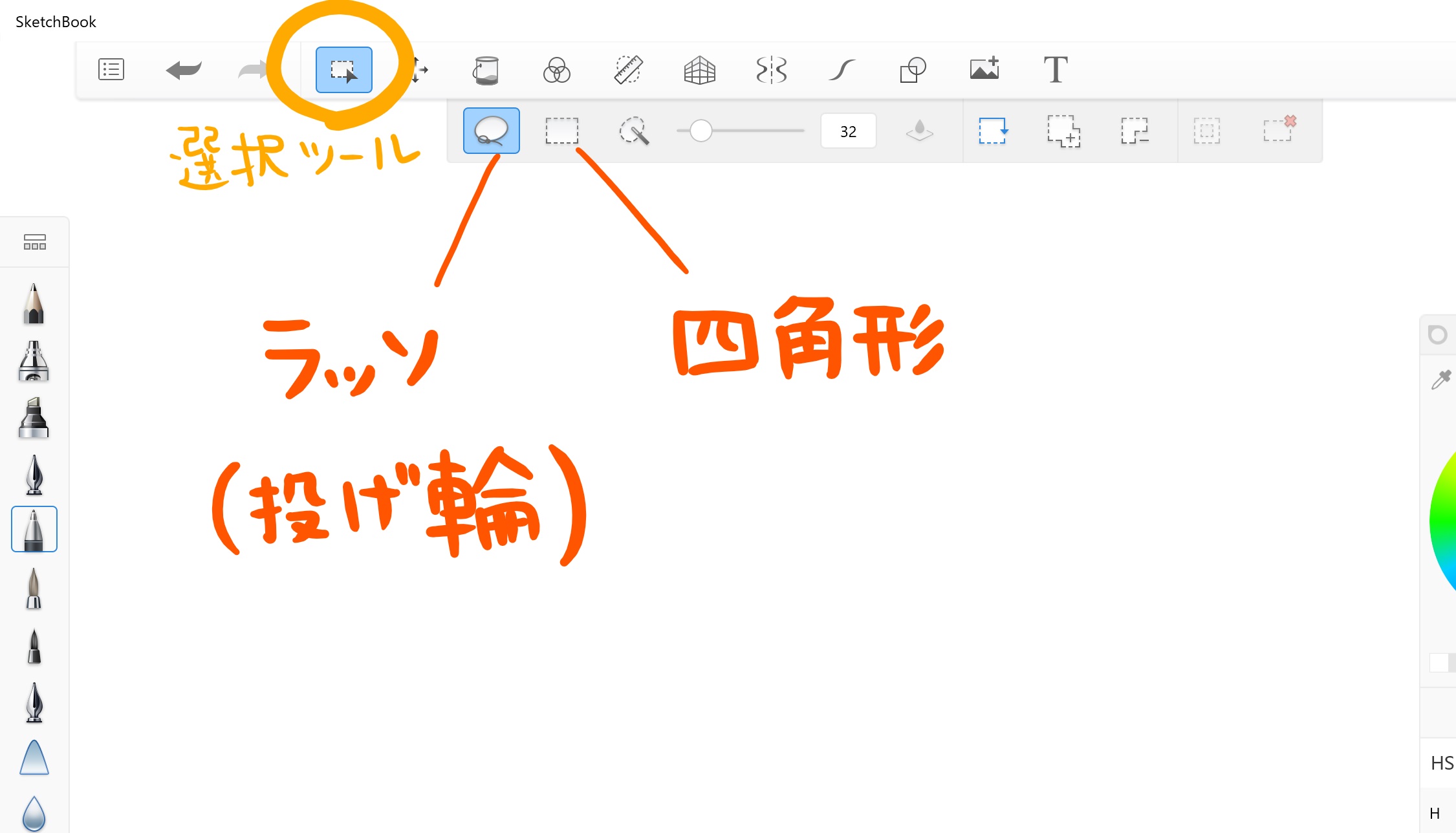Click the color puck circle icon
Image resolution: width=1456 pixels, height=833 pixels.
point(1437,335)
